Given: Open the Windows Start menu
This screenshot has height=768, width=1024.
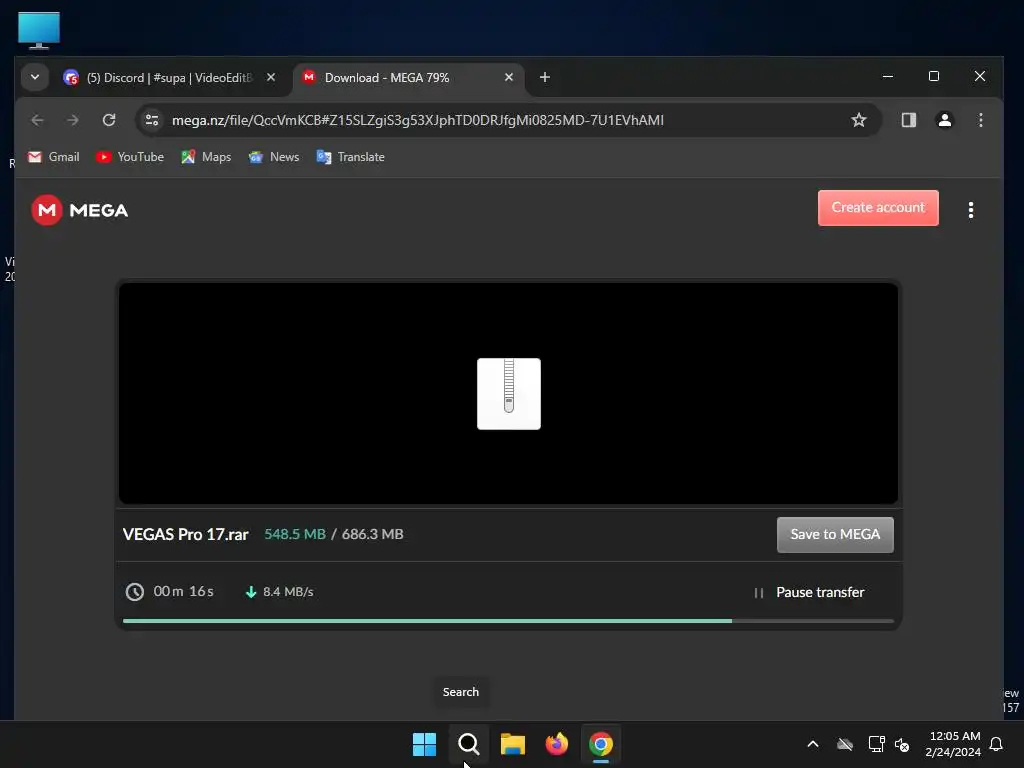Looking at the screenshot, I should [x=424, y=744].
